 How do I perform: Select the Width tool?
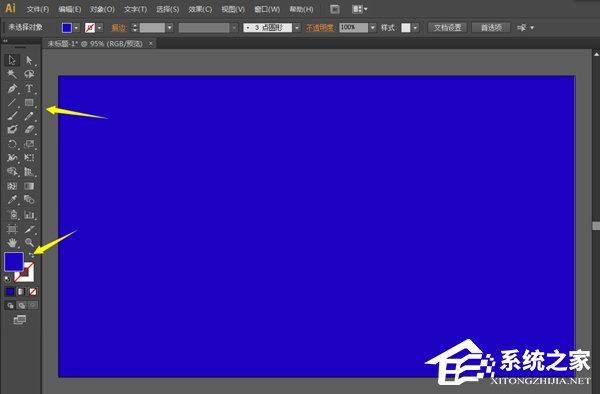click(x=12, y=158)
